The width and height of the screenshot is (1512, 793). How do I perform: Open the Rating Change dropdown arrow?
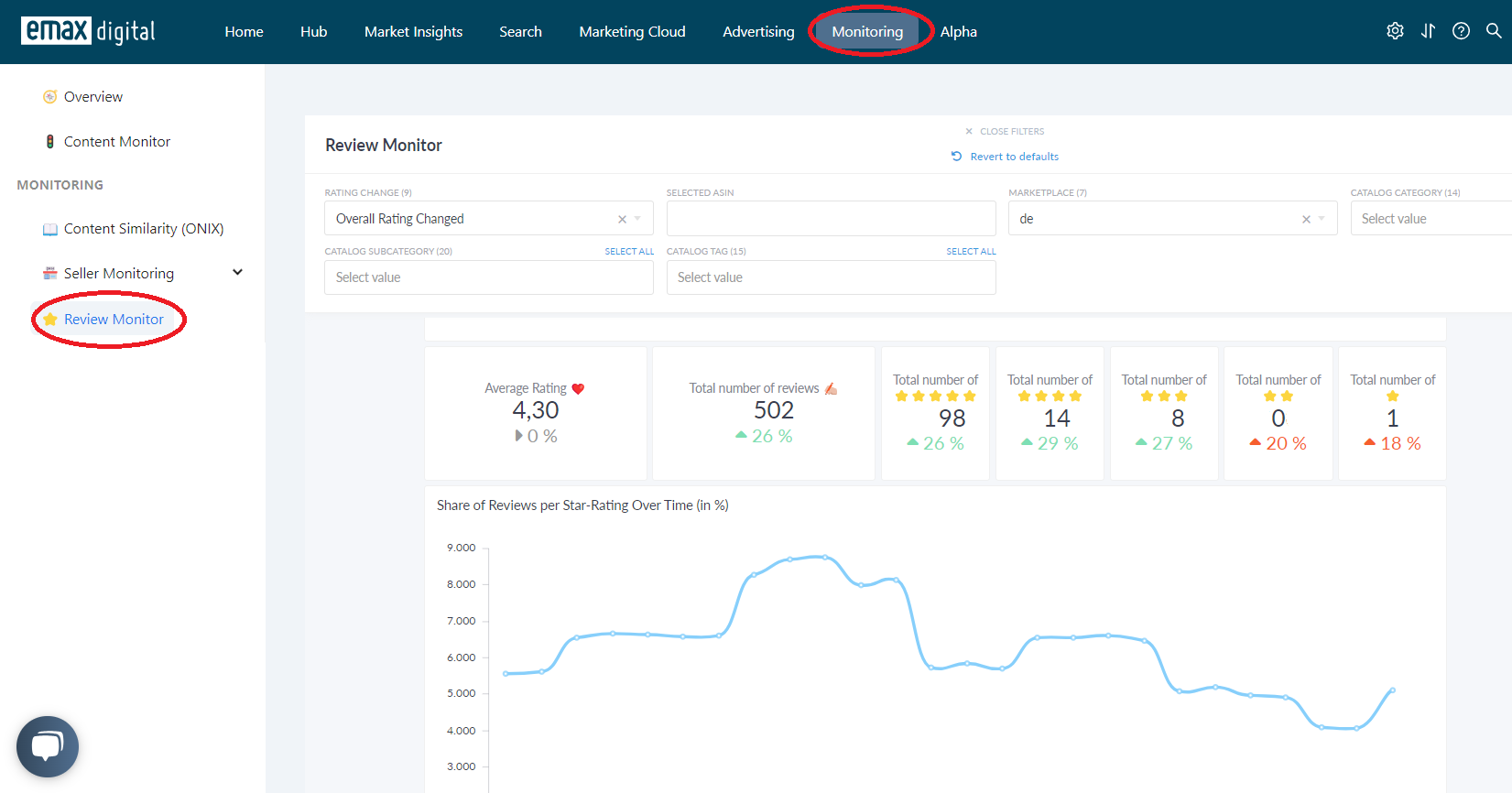(x=638, y=219)
